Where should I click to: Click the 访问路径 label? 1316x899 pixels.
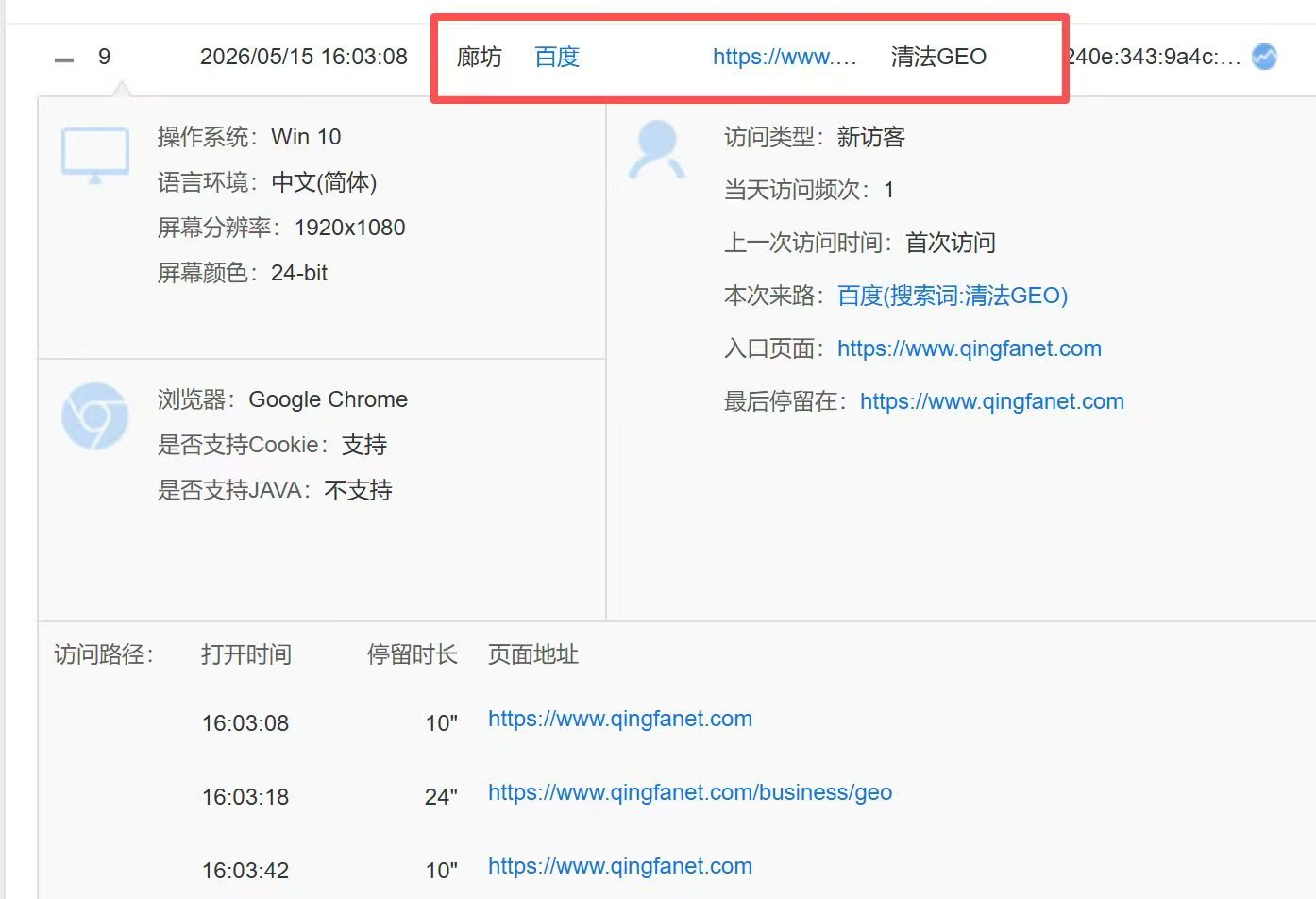pos(104,654)
